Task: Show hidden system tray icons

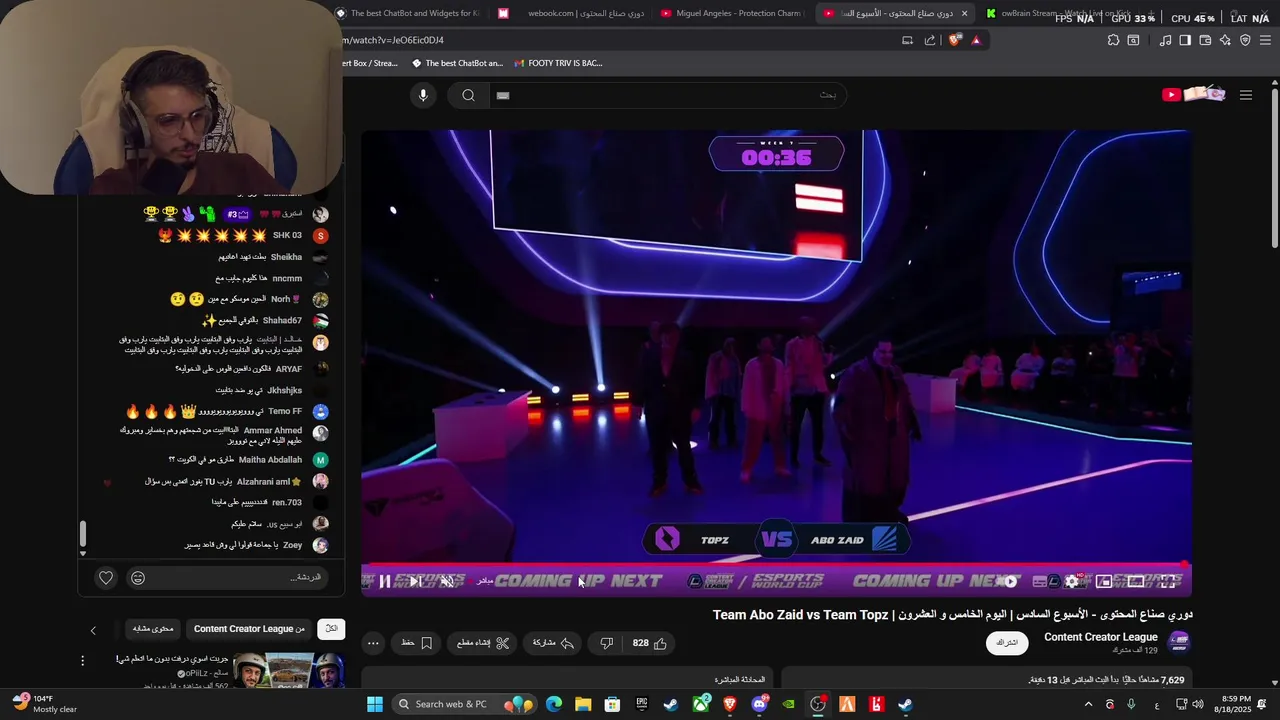Action: pyautogui.click(x=1089, y=704)
